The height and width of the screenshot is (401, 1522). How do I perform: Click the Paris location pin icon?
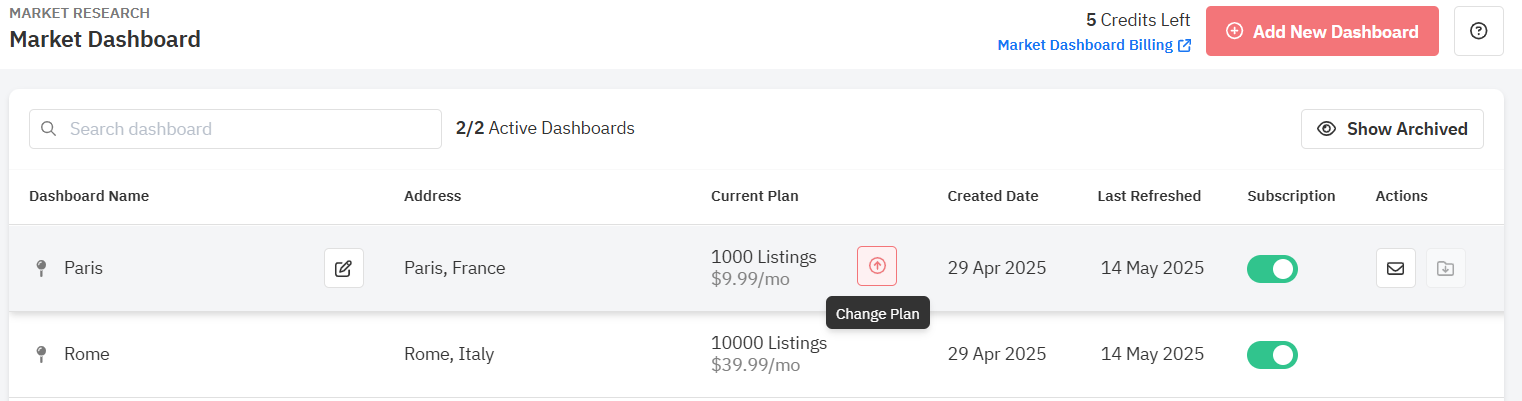(x=41, y=268)
